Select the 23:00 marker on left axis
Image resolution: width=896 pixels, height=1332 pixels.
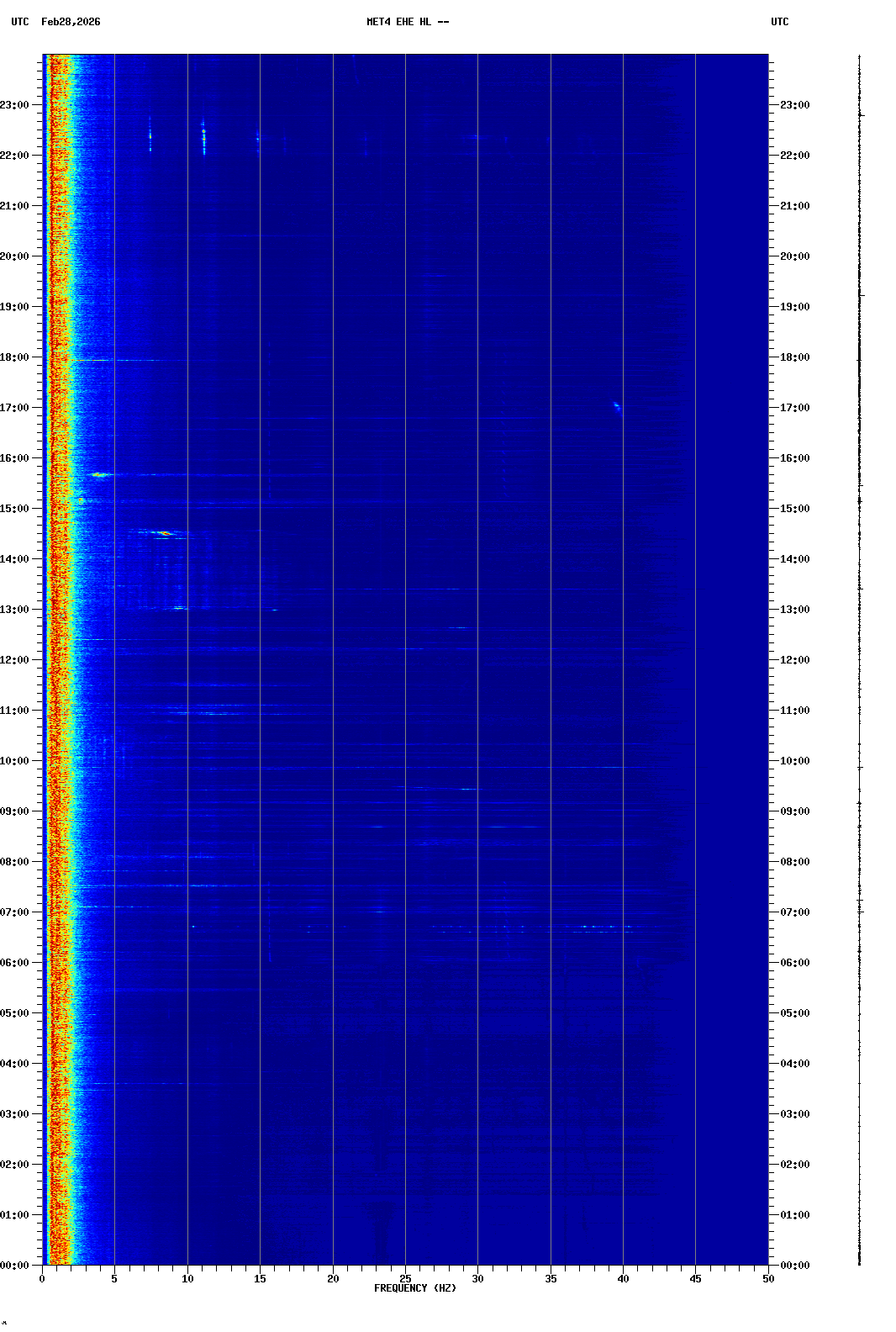tap(15, 105)
